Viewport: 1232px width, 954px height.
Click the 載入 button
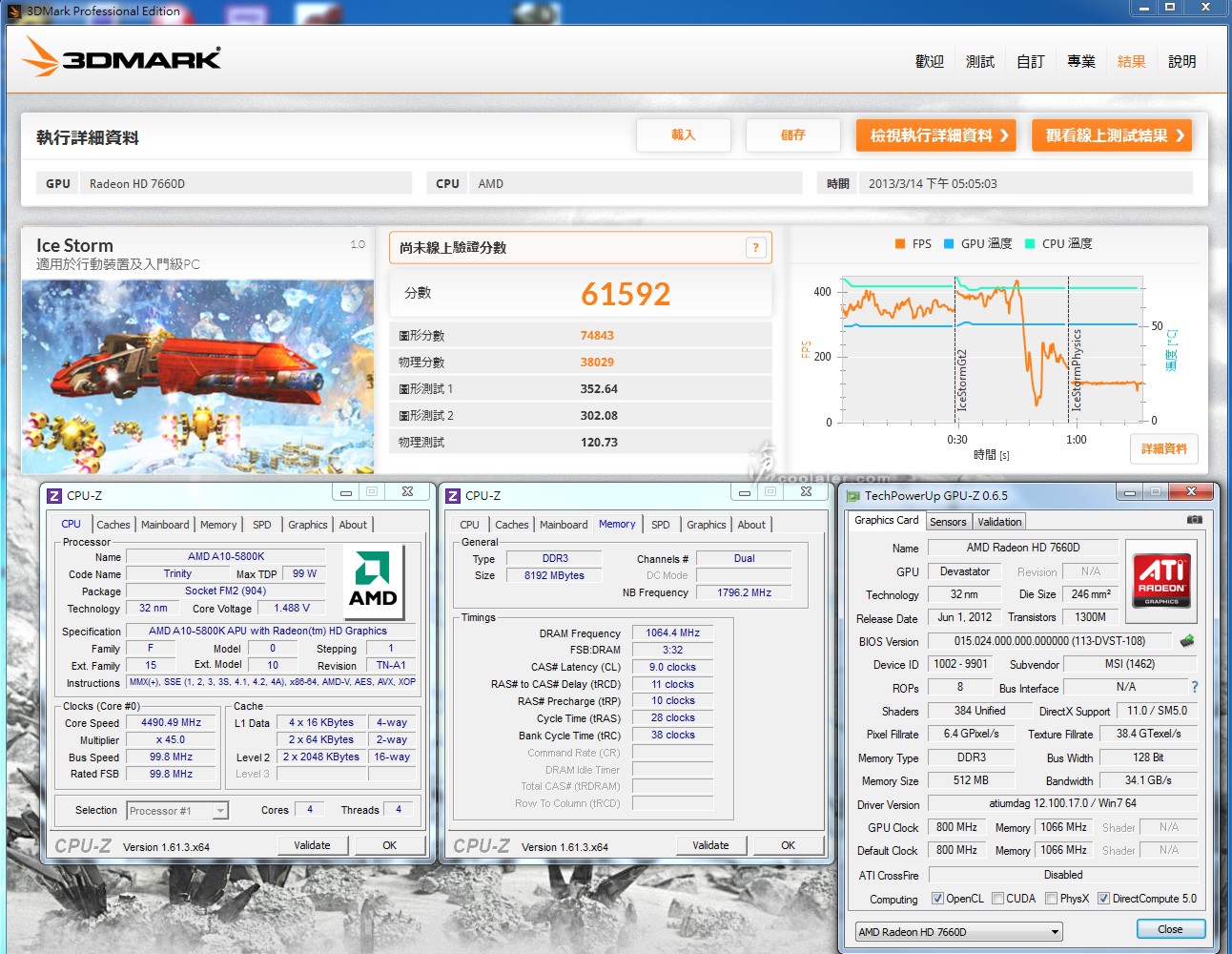(x=684, y=135)
